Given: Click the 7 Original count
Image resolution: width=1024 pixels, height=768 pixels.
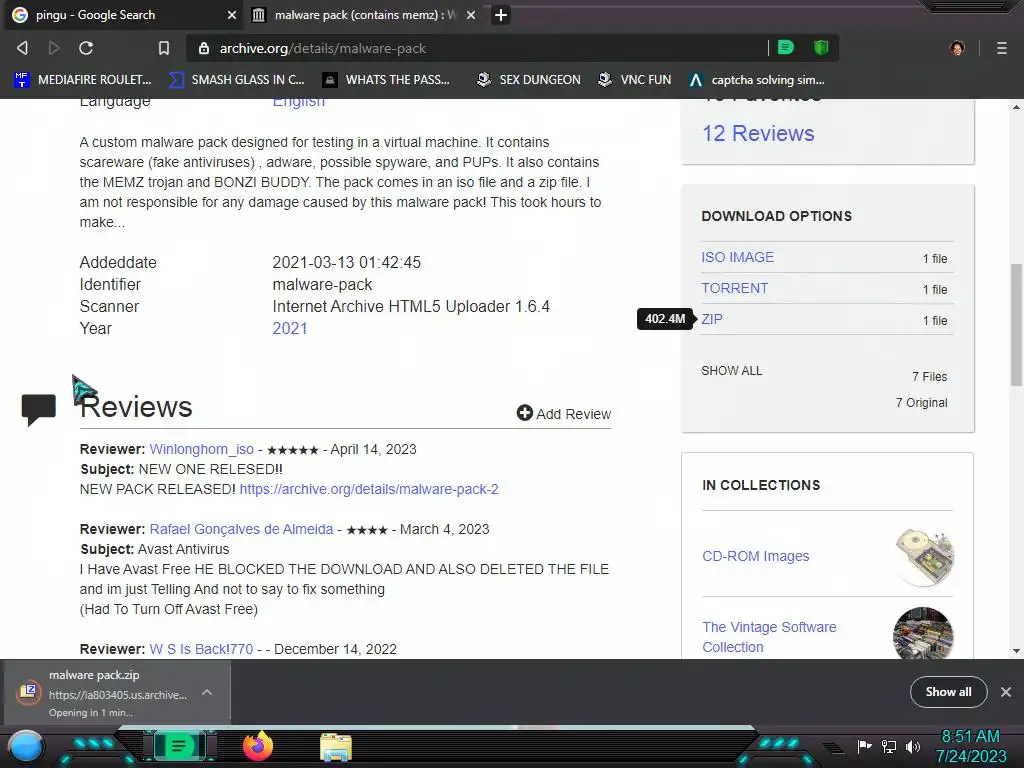Looking at the screenshot, I should coord(921,403).
